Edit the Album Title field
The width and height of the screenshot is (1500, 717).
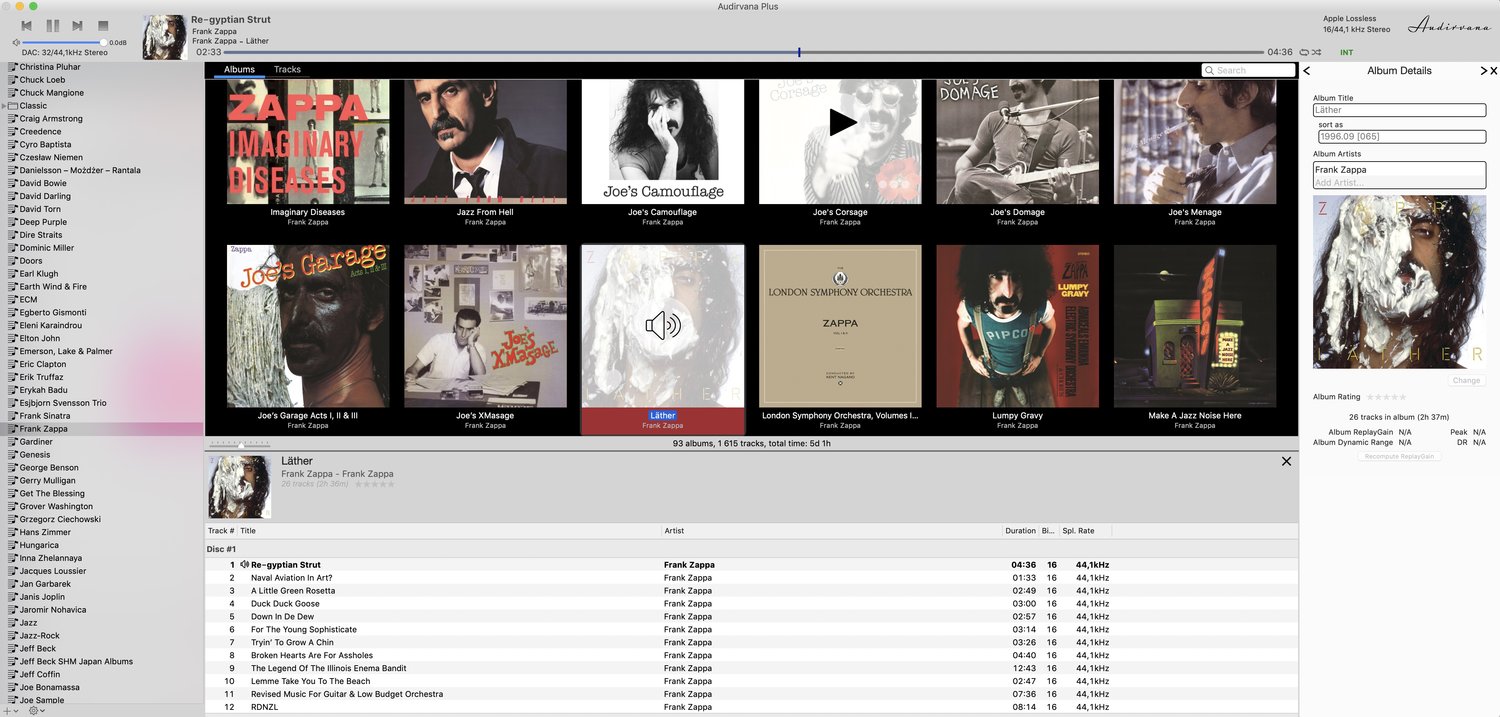point(1399,110)
